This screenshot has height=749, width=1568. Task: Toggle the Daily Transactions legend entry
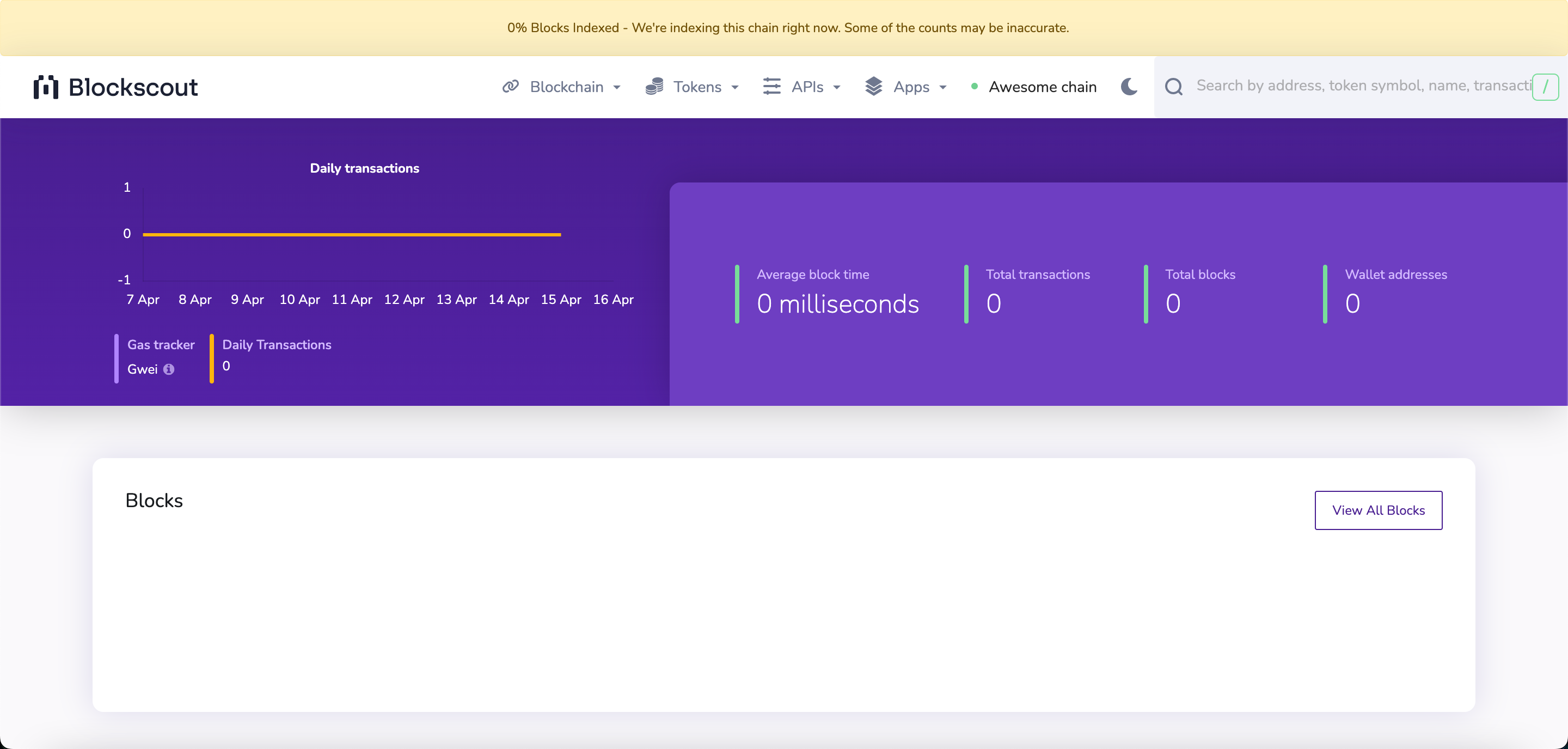[275, 355]
